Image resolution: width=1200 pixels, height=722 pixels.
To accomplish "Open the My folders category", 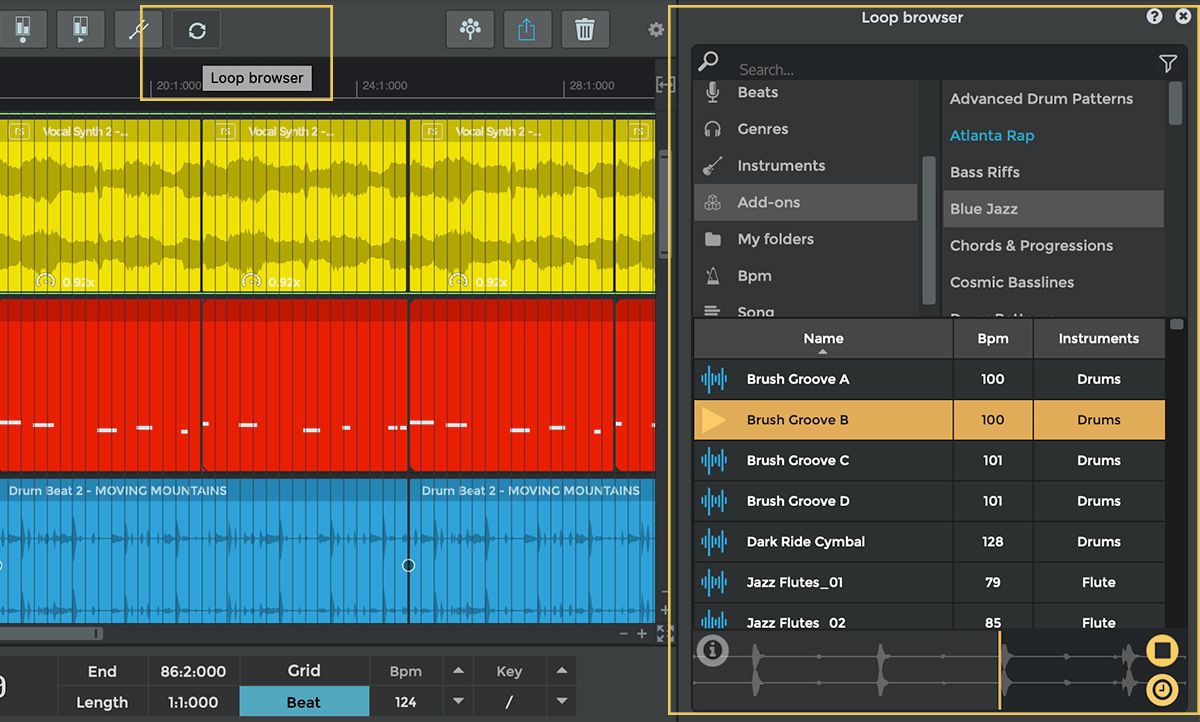I will (806, 239).
